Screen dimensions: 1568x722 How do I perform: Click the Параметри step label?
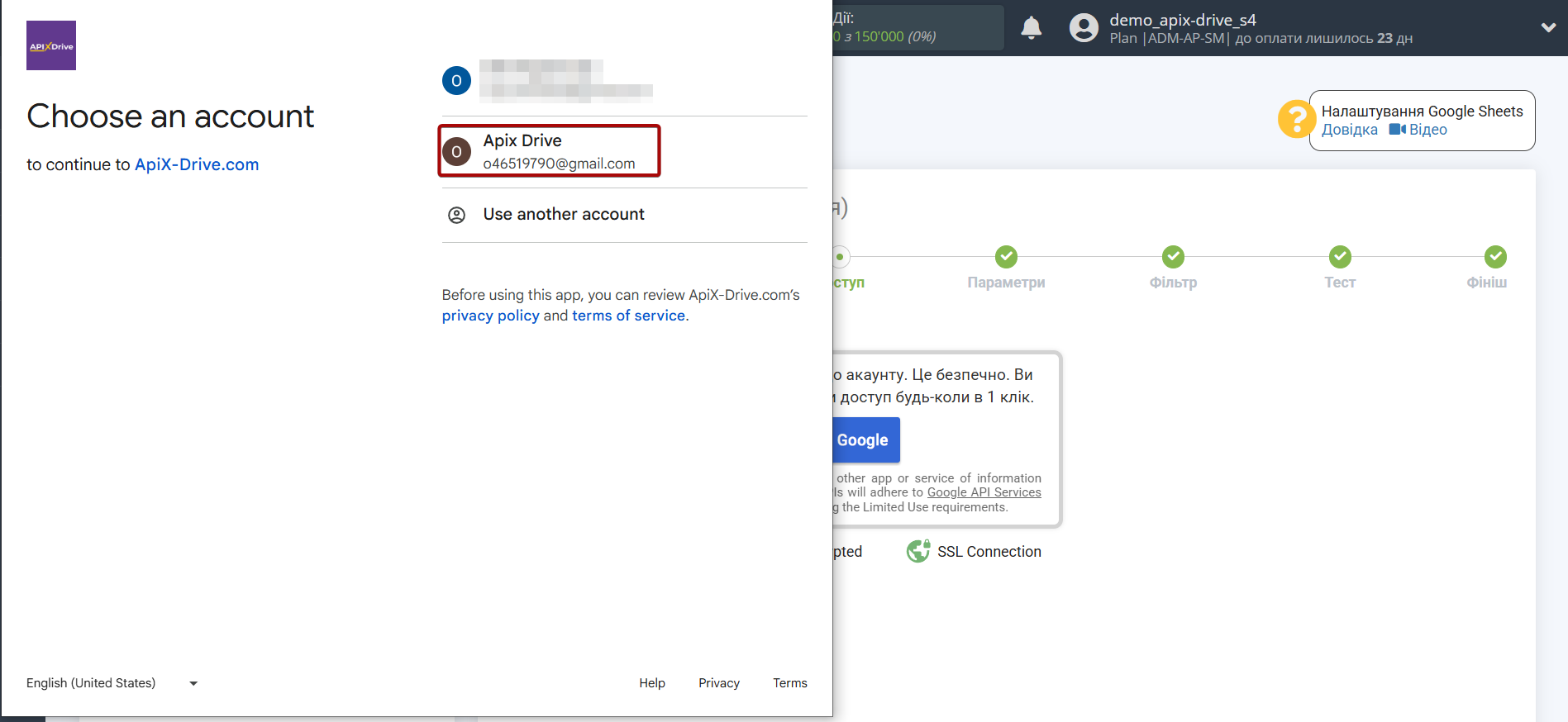[x=1006, y=283]
